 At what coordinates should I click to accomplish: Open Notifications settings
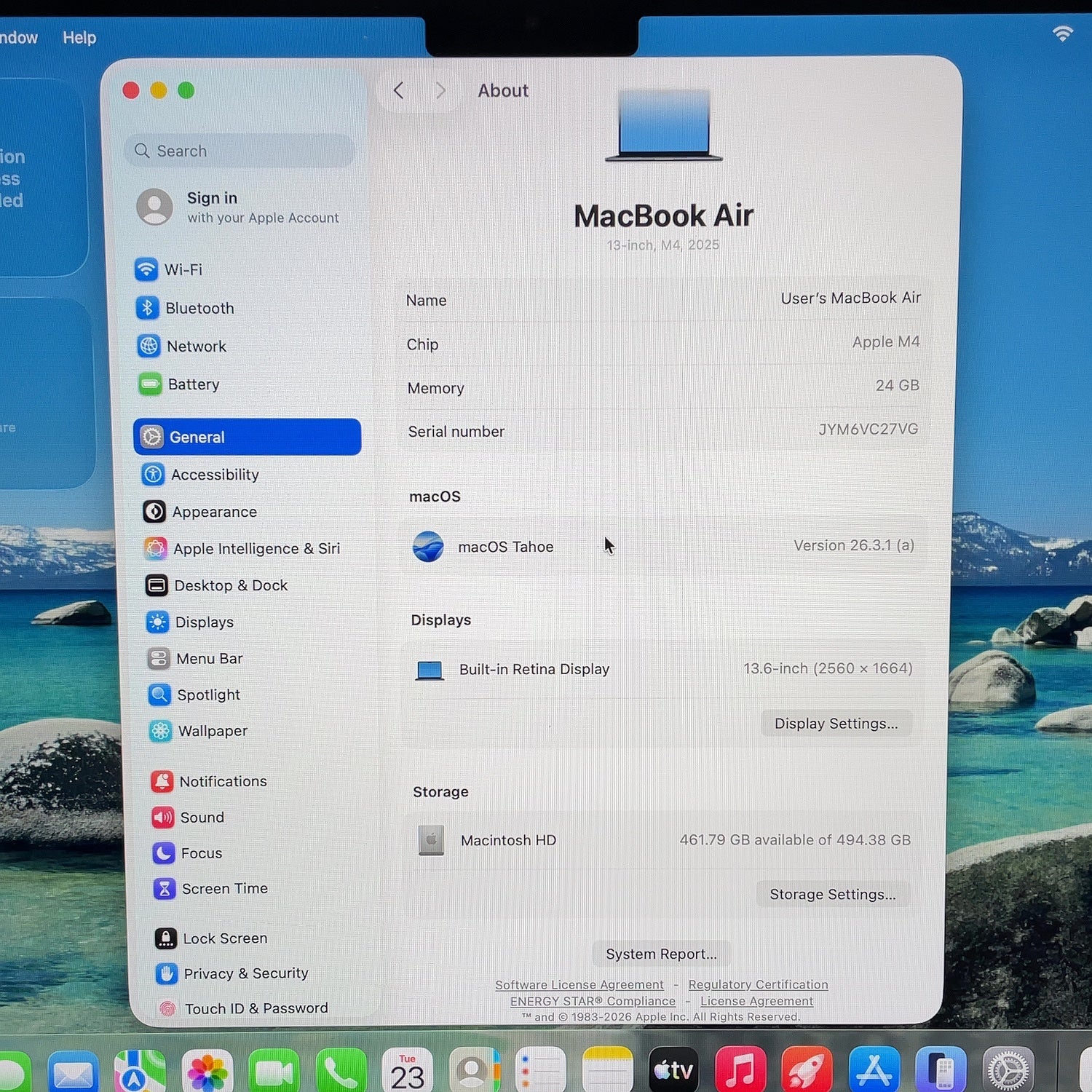pyautogui.click(x=209, y=781)
